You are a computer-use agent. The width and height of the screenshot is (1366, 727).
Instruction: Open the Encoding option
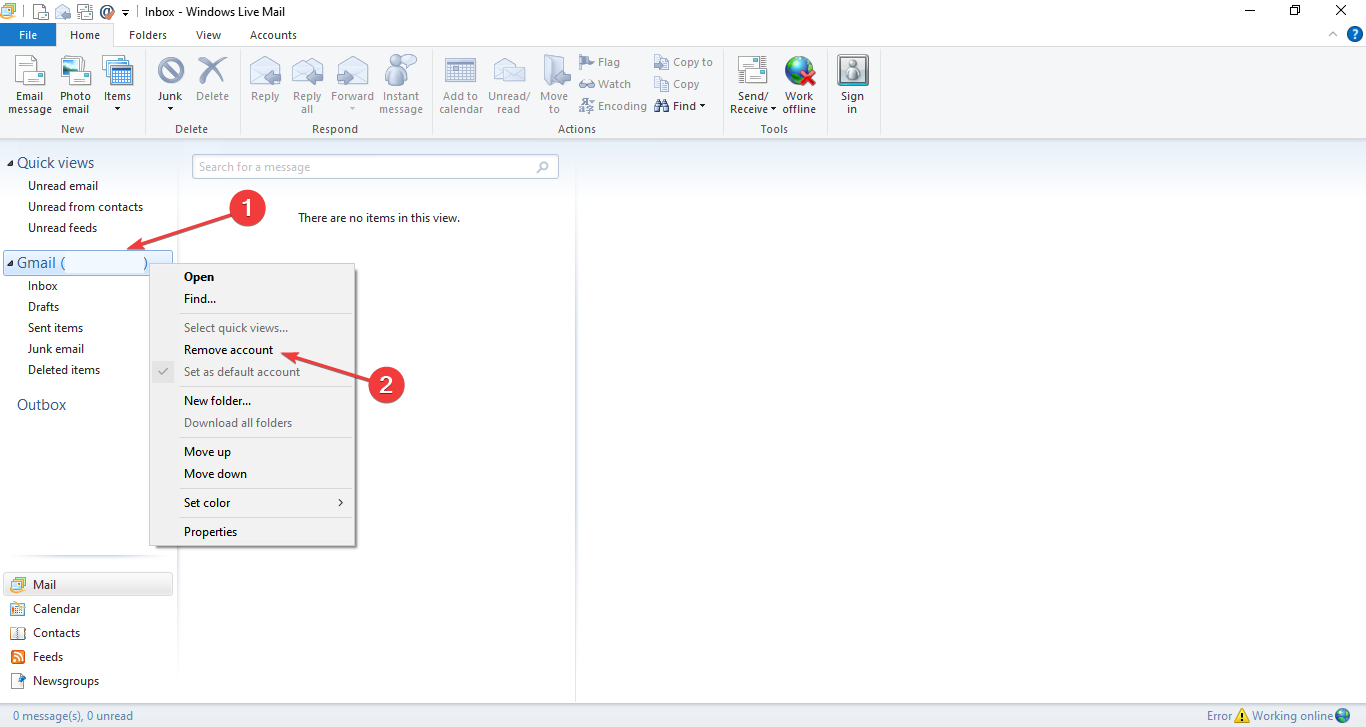point(613,106)
